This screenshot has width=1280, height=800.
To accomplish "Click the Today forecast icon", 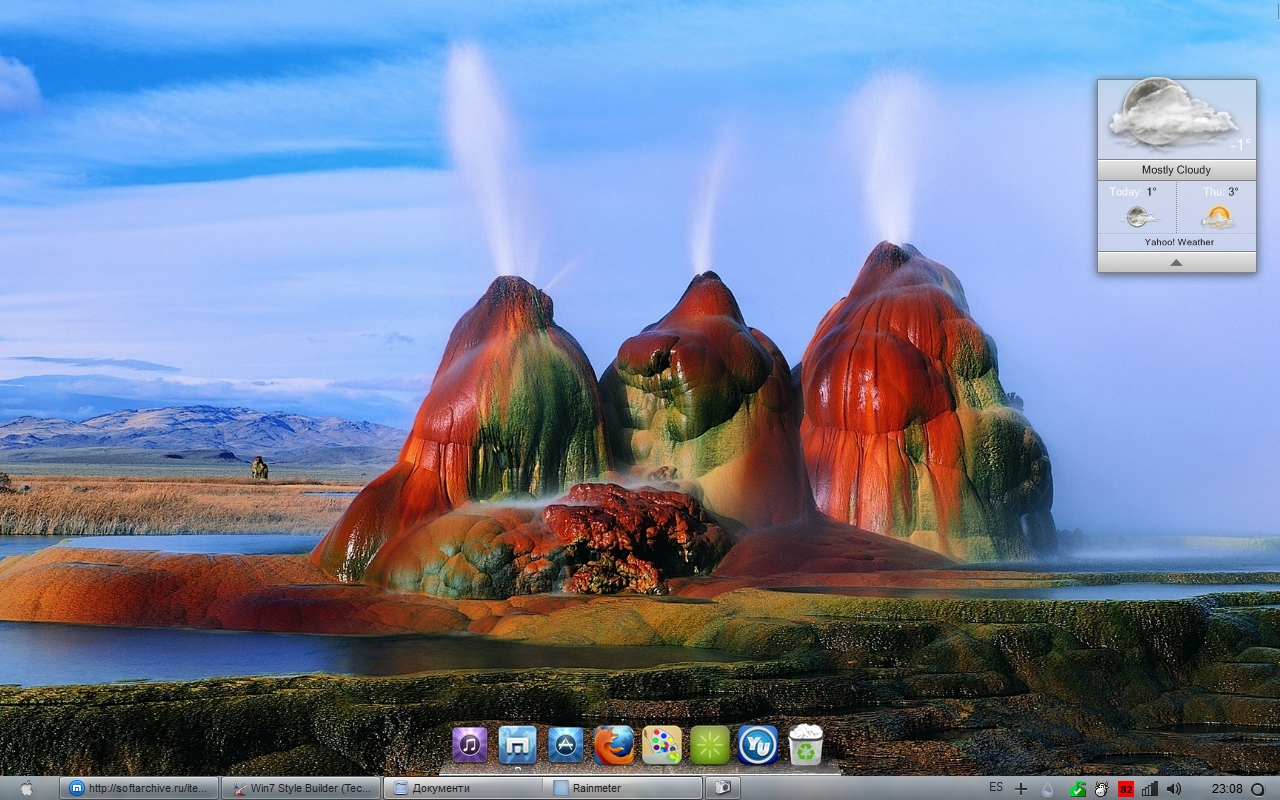I will pos(1139,216).
